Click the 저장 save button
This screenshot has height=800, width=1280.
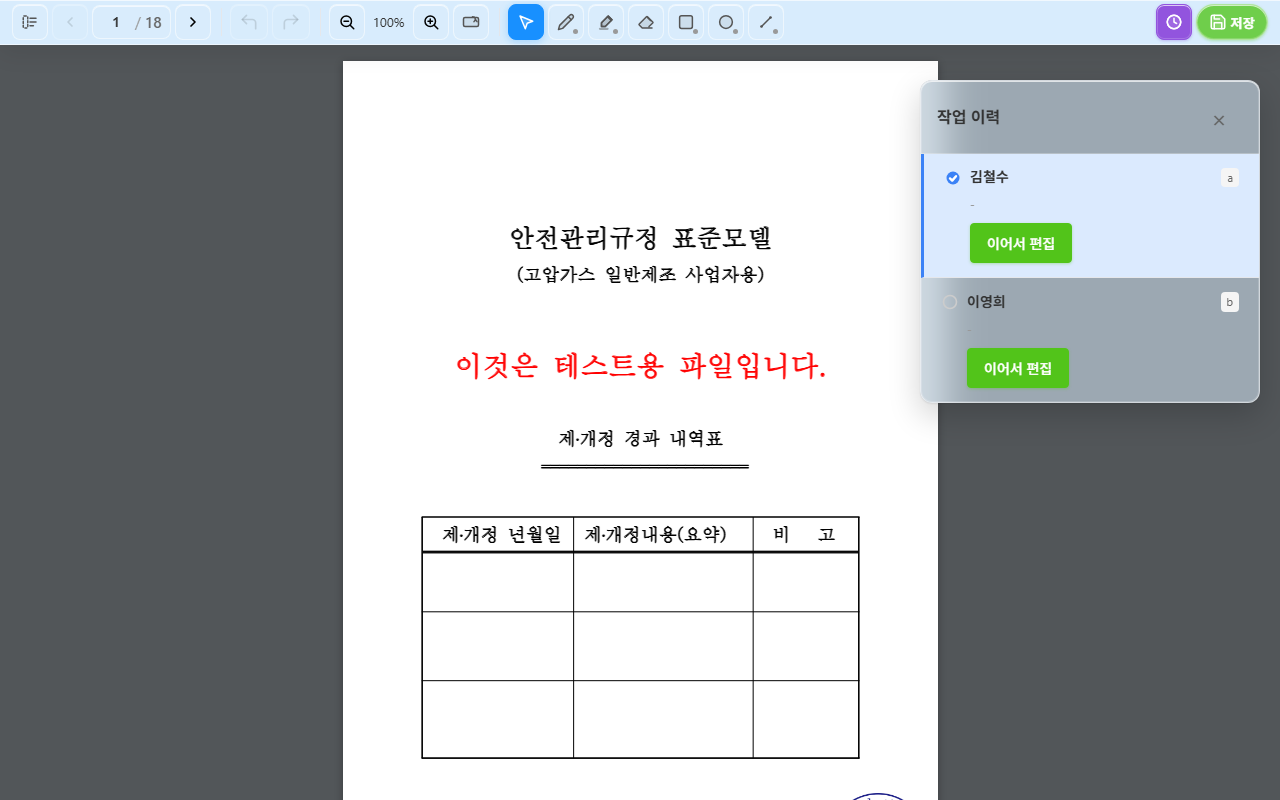pyautogui.click(x=1232, y=22)
